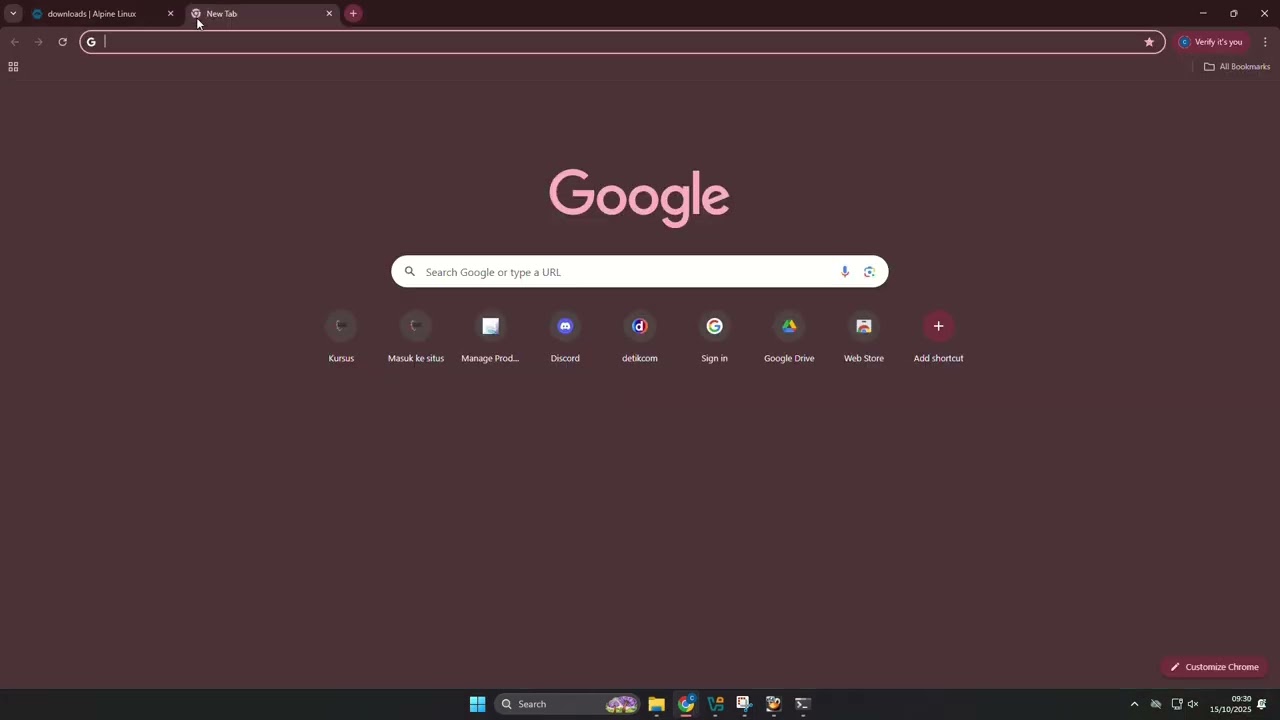
Task: Click the muted volume icon in system tray
Action: click(1192, 704)
